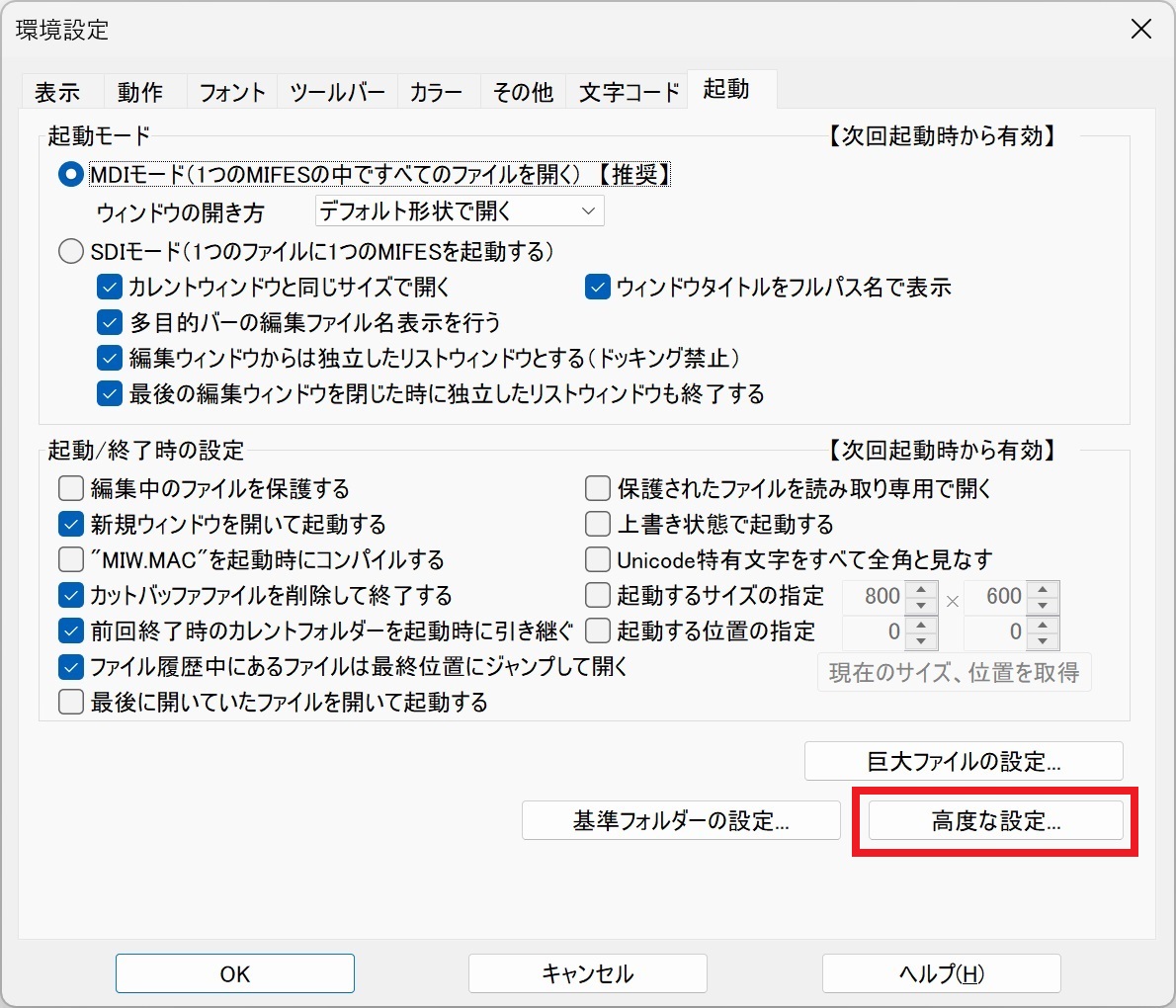This screenshot has width=1176, height=1008.
Task: Switch to the カラー tab
Action: pos(437,90)
